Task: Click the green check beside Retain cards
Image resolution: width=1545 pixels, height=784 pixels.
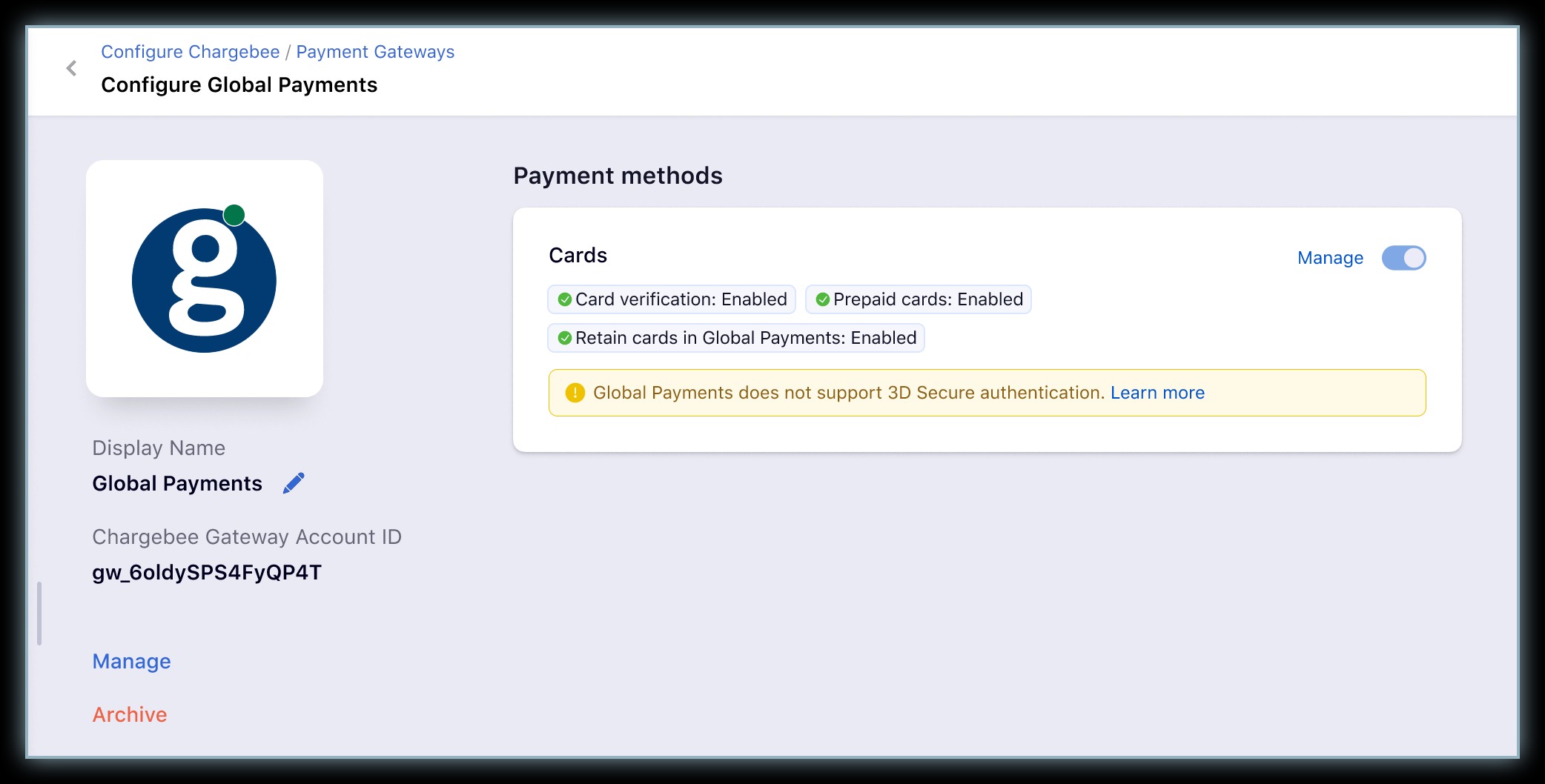Action: pos(565,338)
